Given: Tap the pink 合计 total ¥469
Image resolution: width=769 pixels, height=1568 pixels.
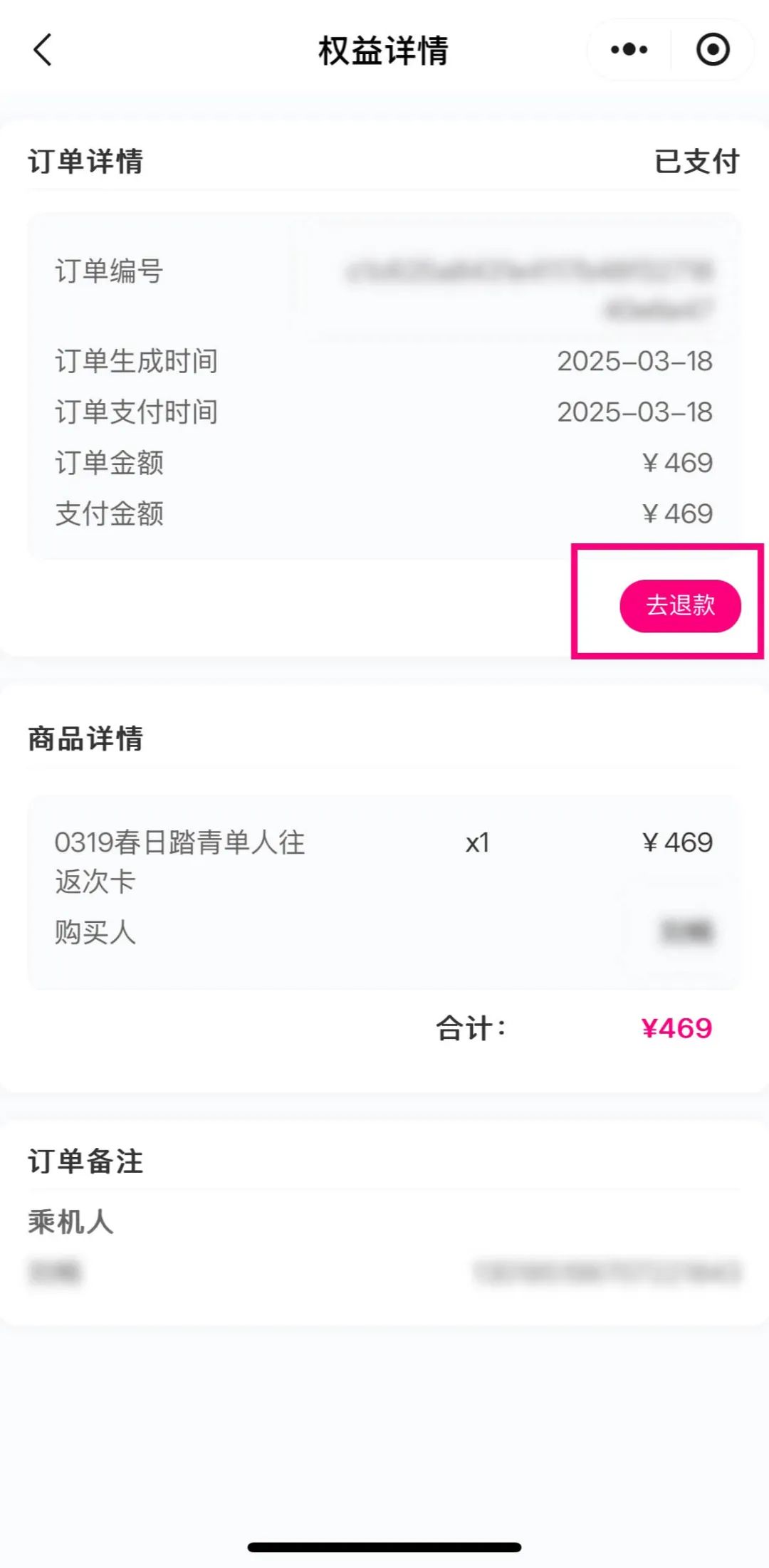Looking at the screenshot, I should pos(676,1028).
